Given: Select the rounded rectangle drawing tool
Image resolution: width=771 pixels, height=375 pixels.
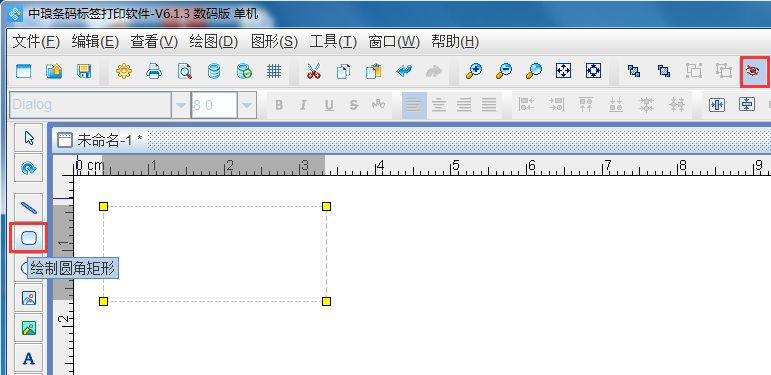Looking at the screenshot, I should (x=29, y=238).
